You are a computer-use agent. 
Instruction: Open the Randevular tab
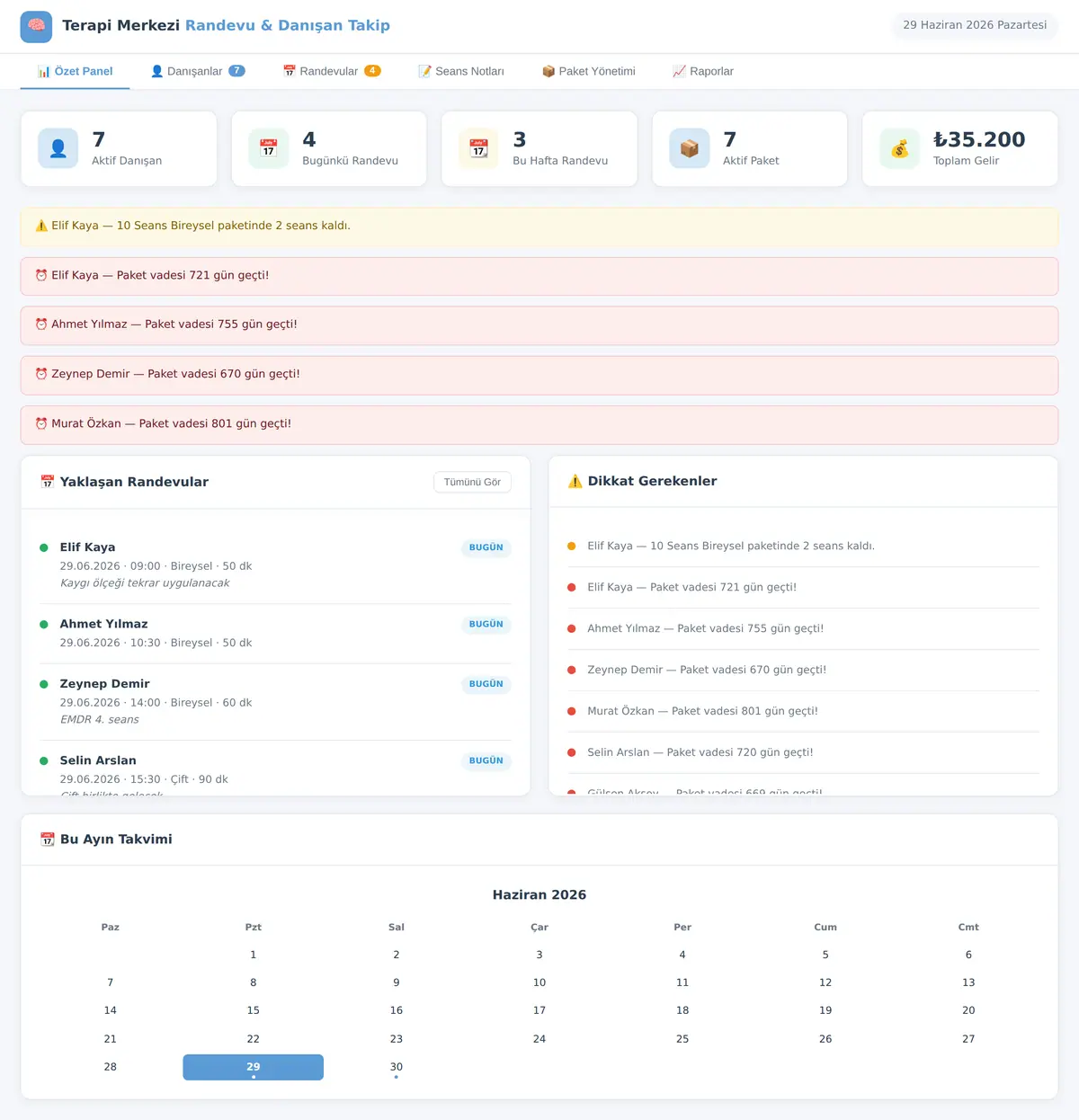click(332, 71)
